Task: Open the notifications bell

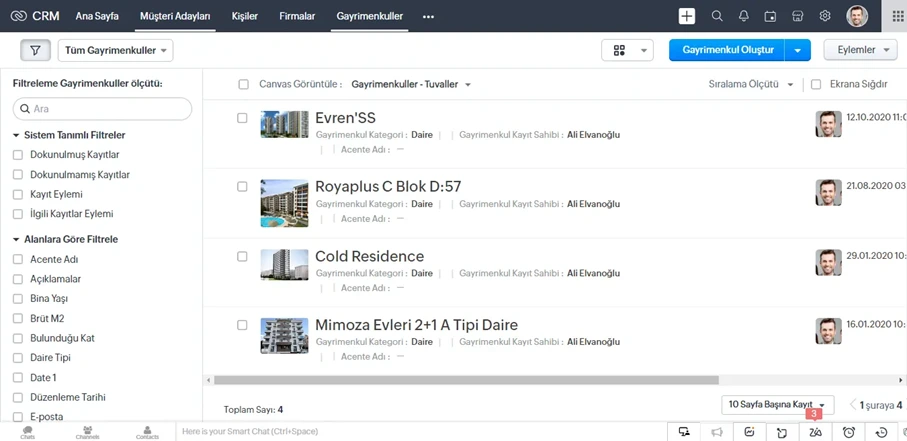Action: click(x=744, y=16)
